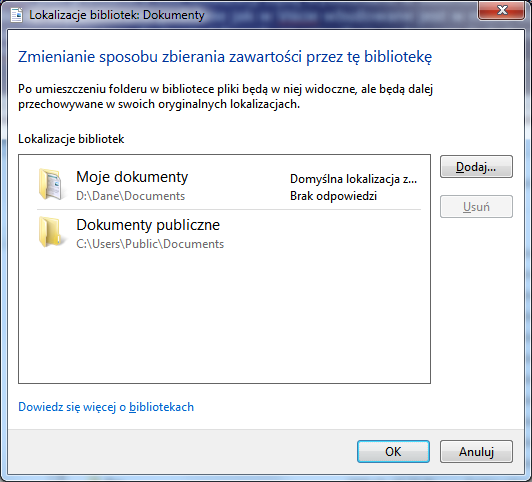
Task: Click the Domyślna lokalizacja z... status label
Action: coord(353,179)
